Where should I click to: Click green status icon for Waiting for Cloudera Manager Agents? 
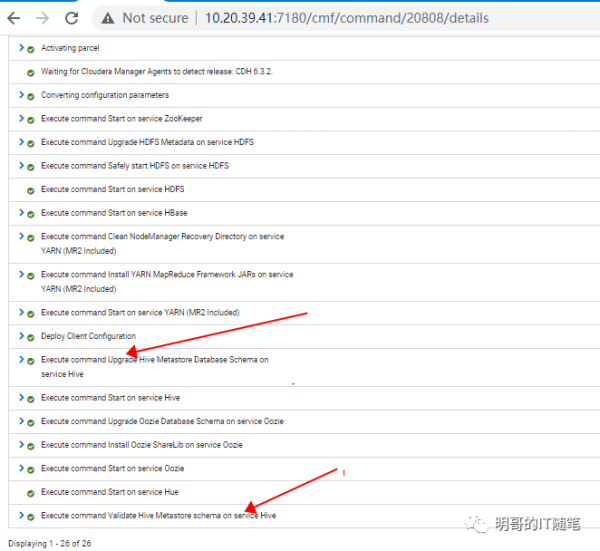click(x=31, y=72)
